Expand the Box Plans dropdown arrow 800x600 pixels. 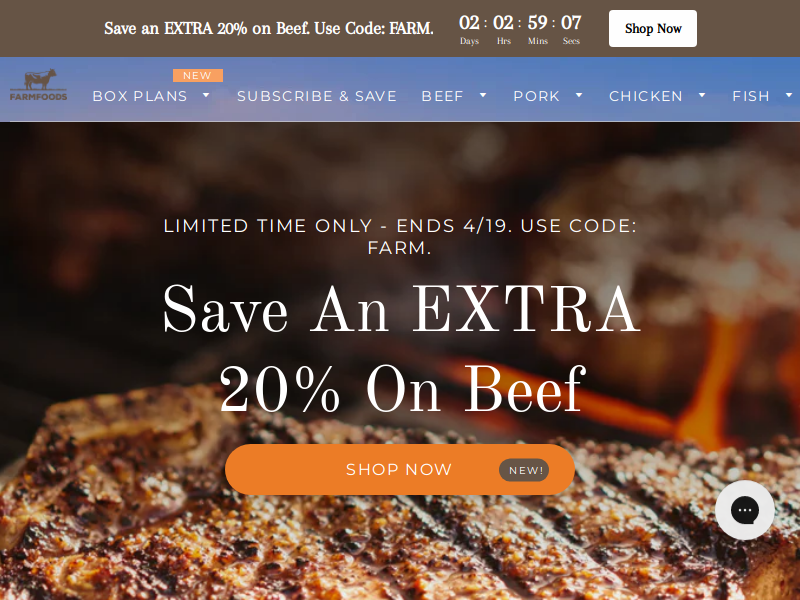(206, 95)
